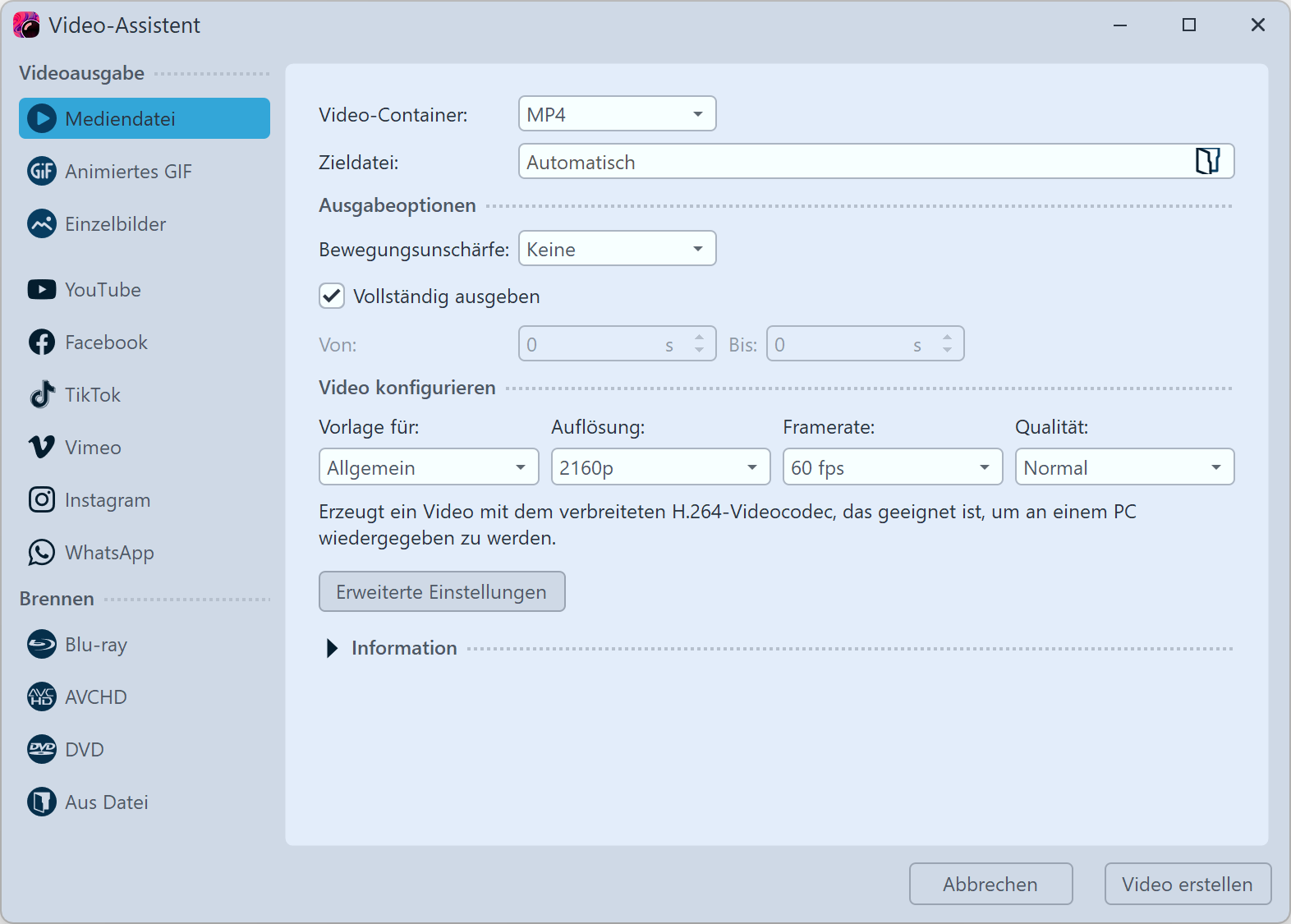Switch to Einzelbilder output option
This screenshot has width=1291, height=924.
click(115, 224)
